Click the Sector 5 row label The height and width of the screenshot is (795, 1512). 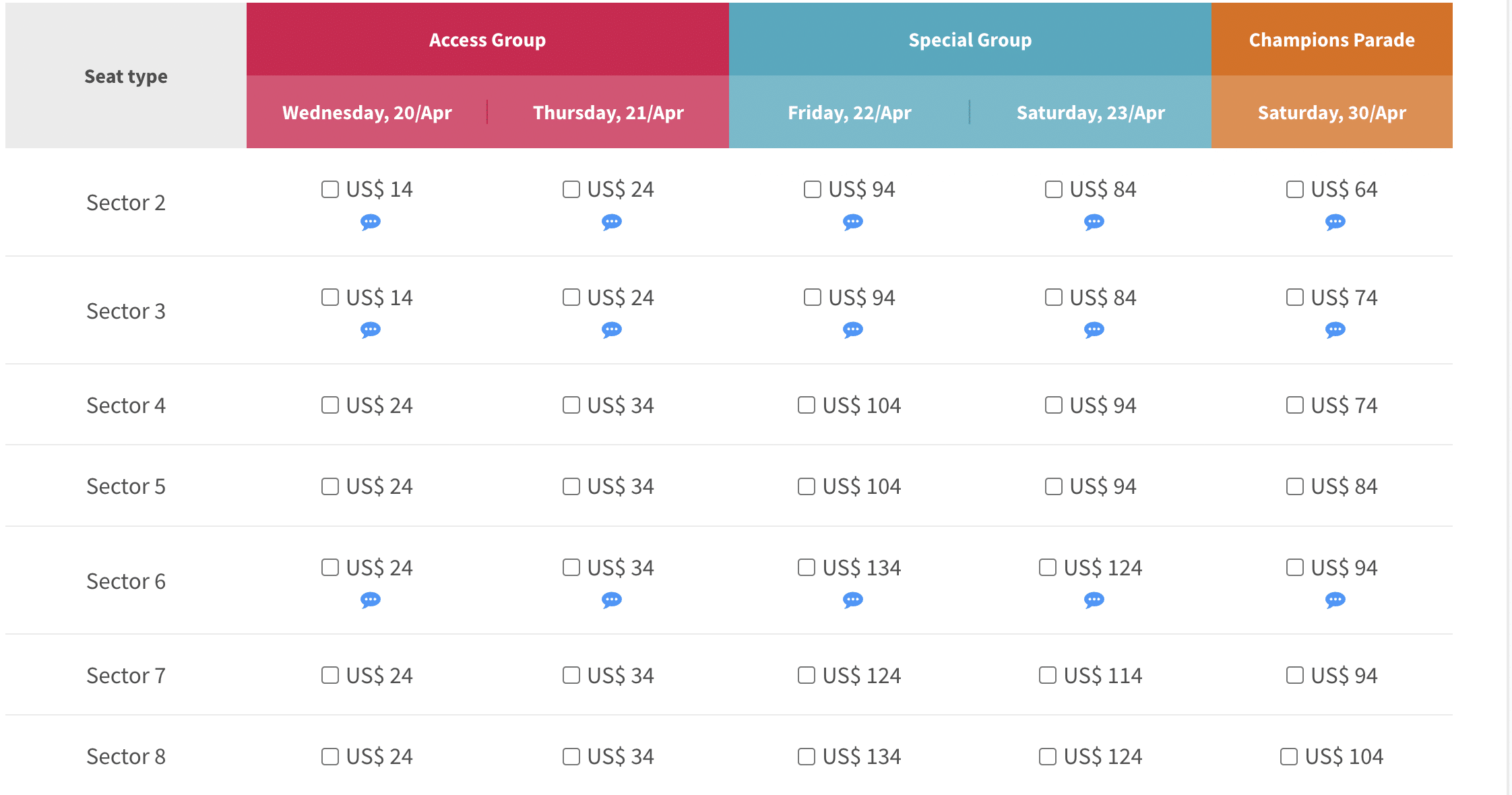[x=126, y=486]
